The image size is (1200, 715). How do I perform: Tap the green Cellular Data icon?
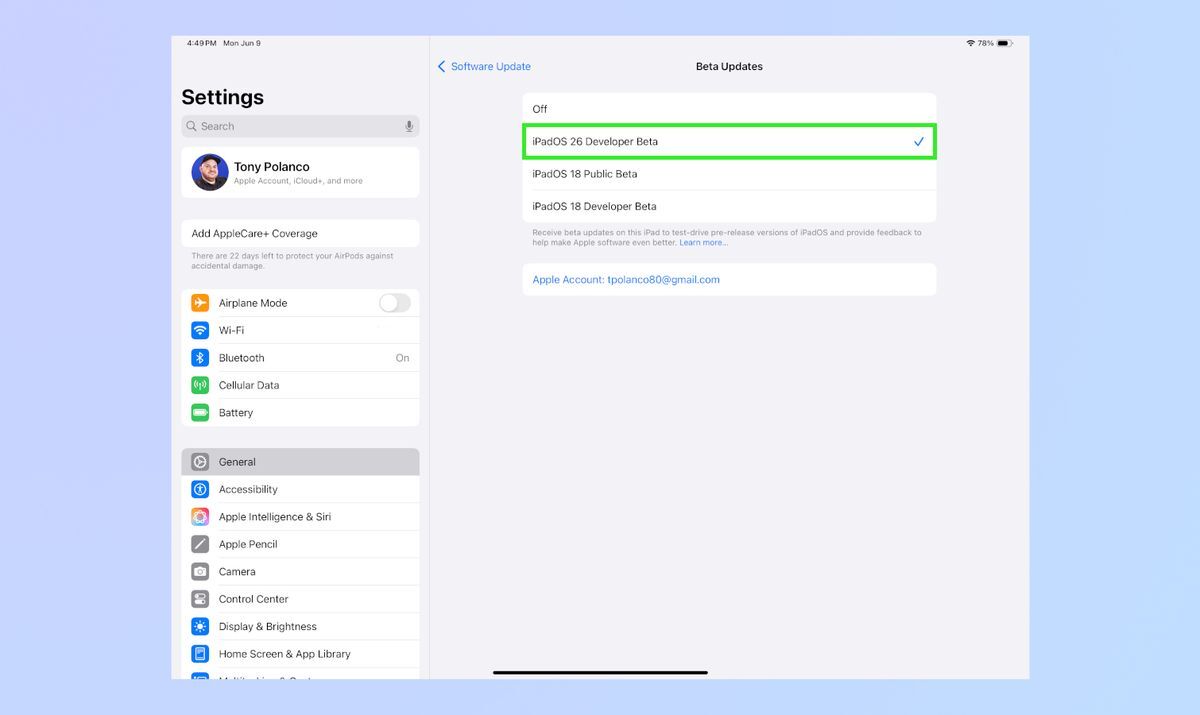[x=200, y=385]
